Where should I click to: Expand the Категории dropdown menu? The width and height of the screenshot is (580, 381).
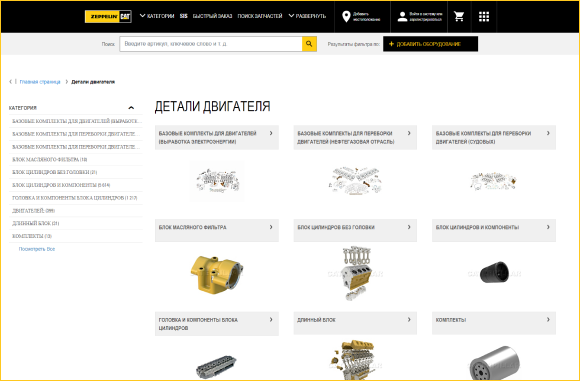[157, 16]
